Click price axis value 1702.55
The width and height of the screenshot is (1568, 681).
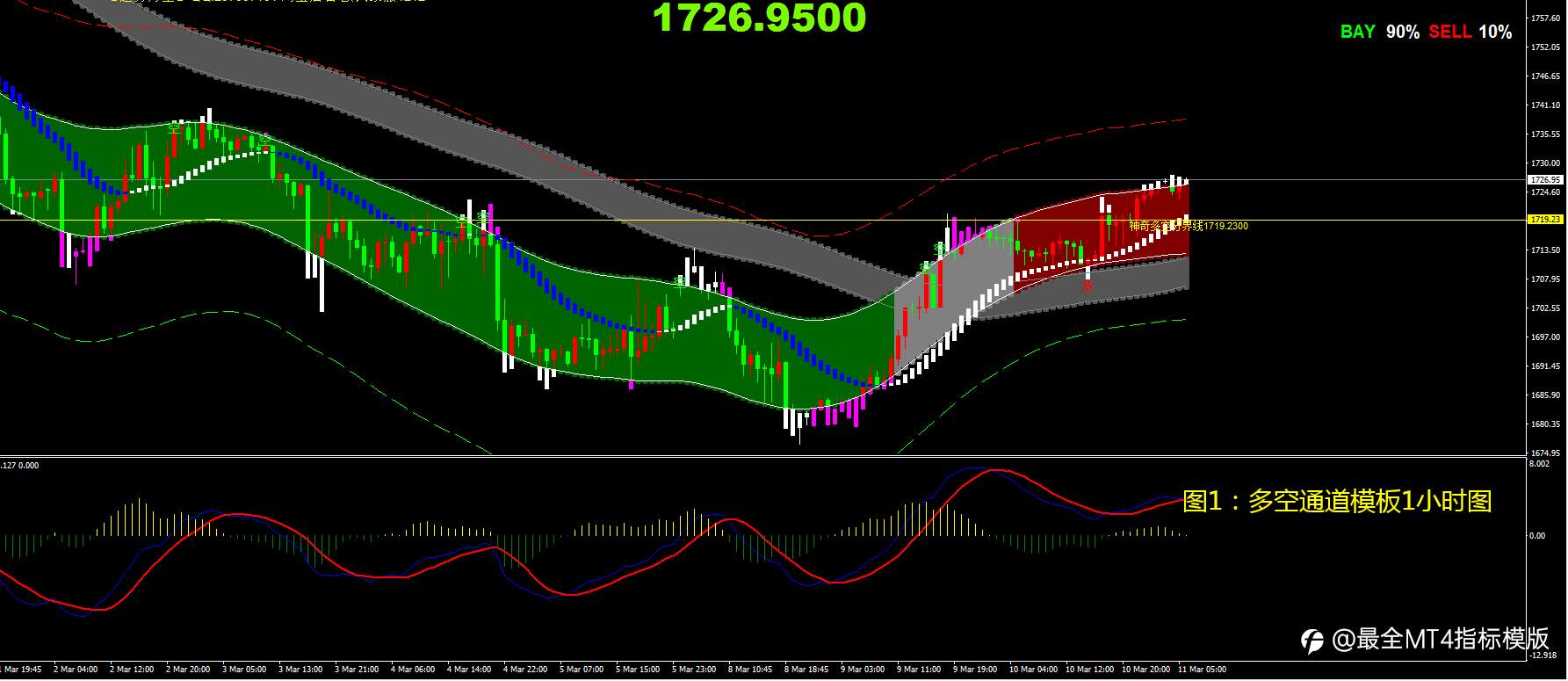pos(1545,308)
